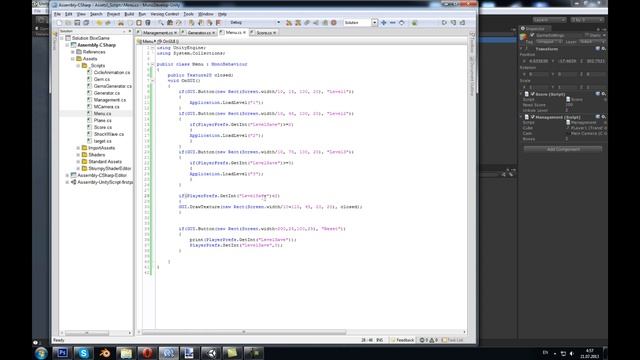Open the Version Control menu
Viewport: 640px width, 360px height.
164,14
